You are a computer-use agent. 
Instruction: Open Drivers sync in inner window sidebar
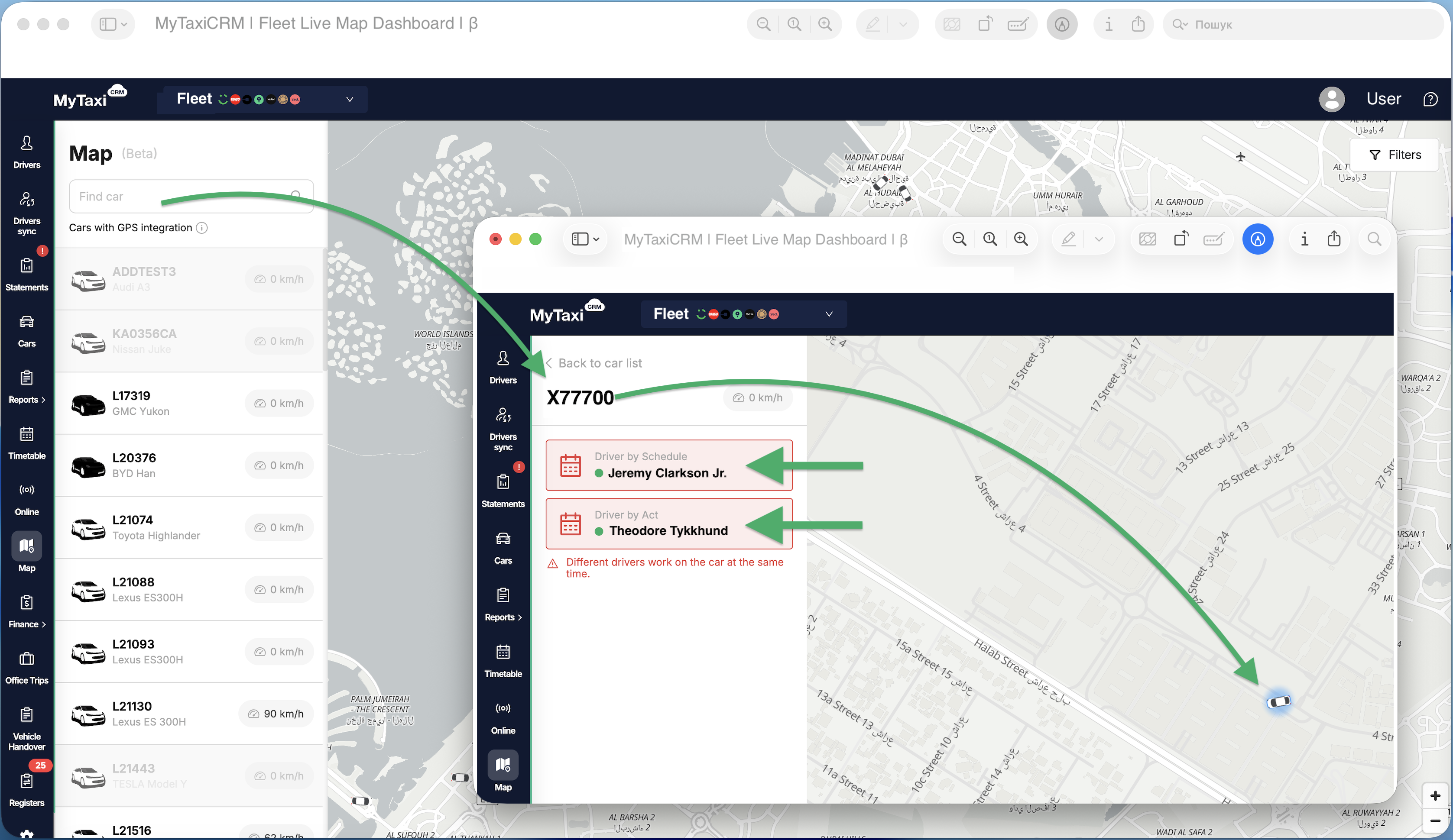[503, 429]
